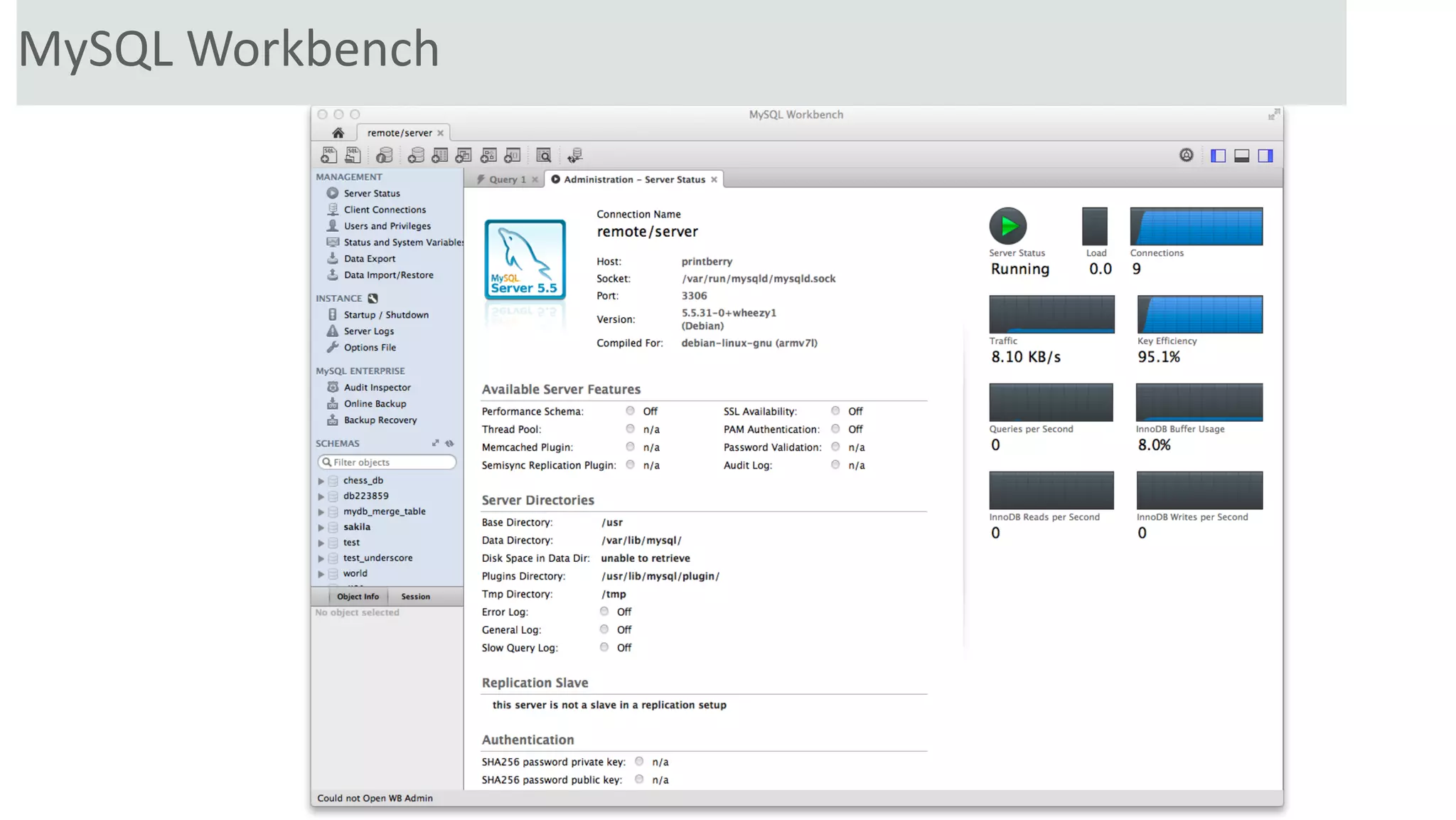Create a new SQL tab toolbar icon
1456x820 pixels.
click(x=329, y=155)
